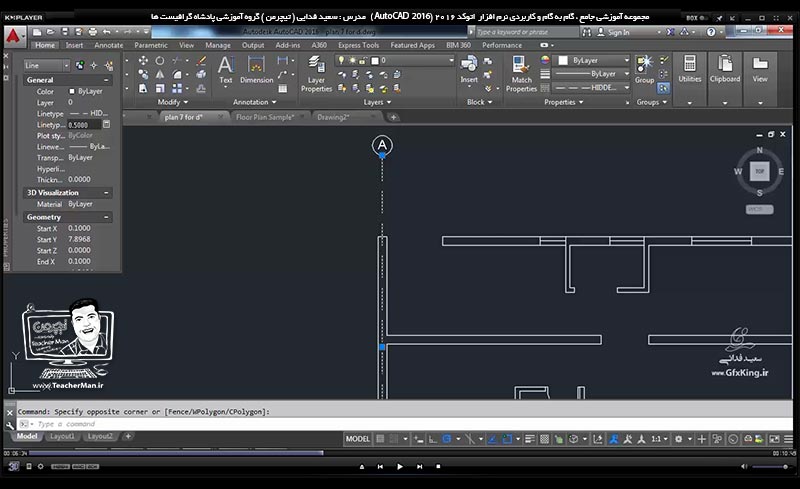
Task: Open Layer Properties manager
Action: (316, 74)
